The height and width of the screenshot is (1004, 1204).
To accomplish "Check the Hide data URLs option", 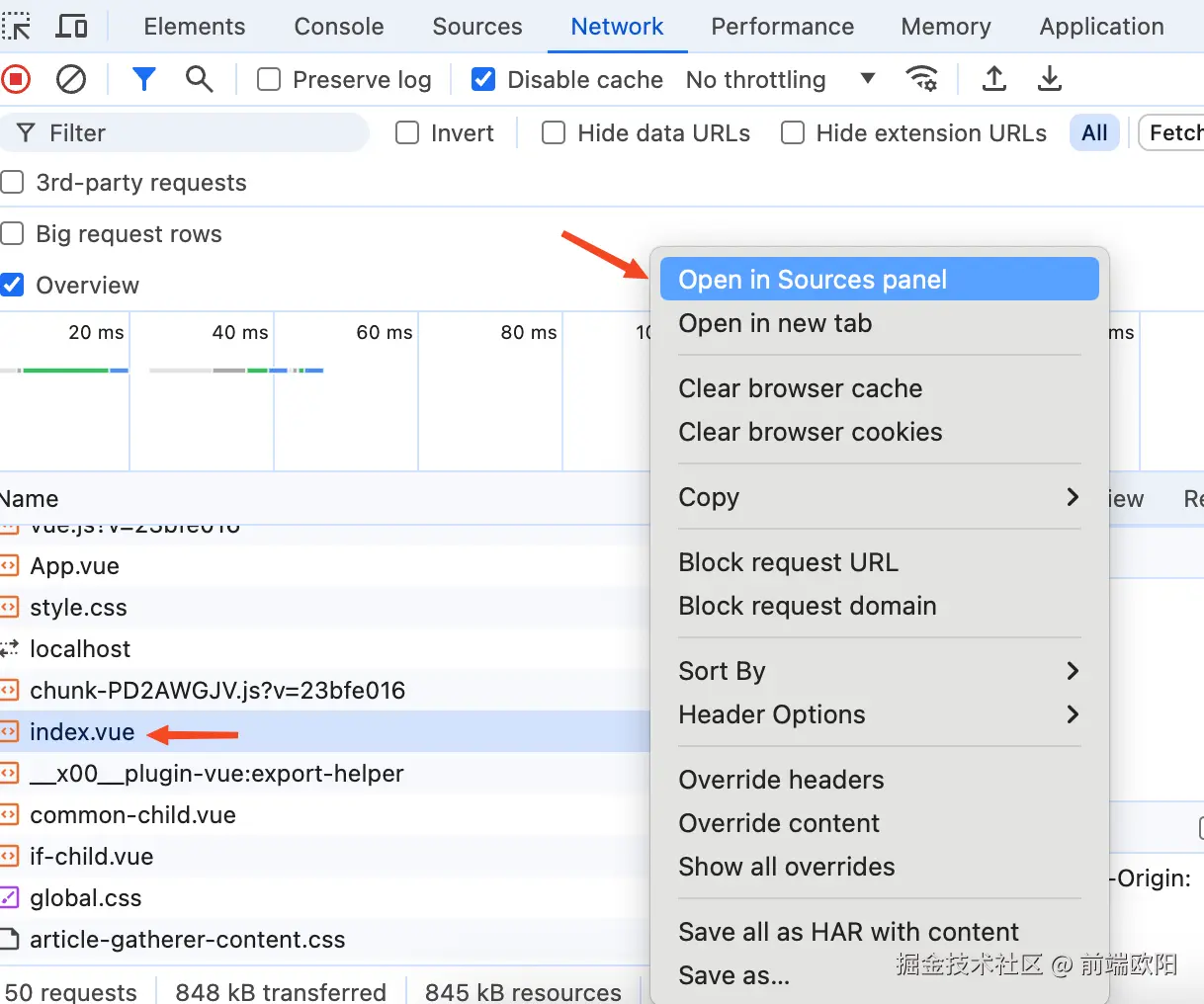I will tap(554, 132).
